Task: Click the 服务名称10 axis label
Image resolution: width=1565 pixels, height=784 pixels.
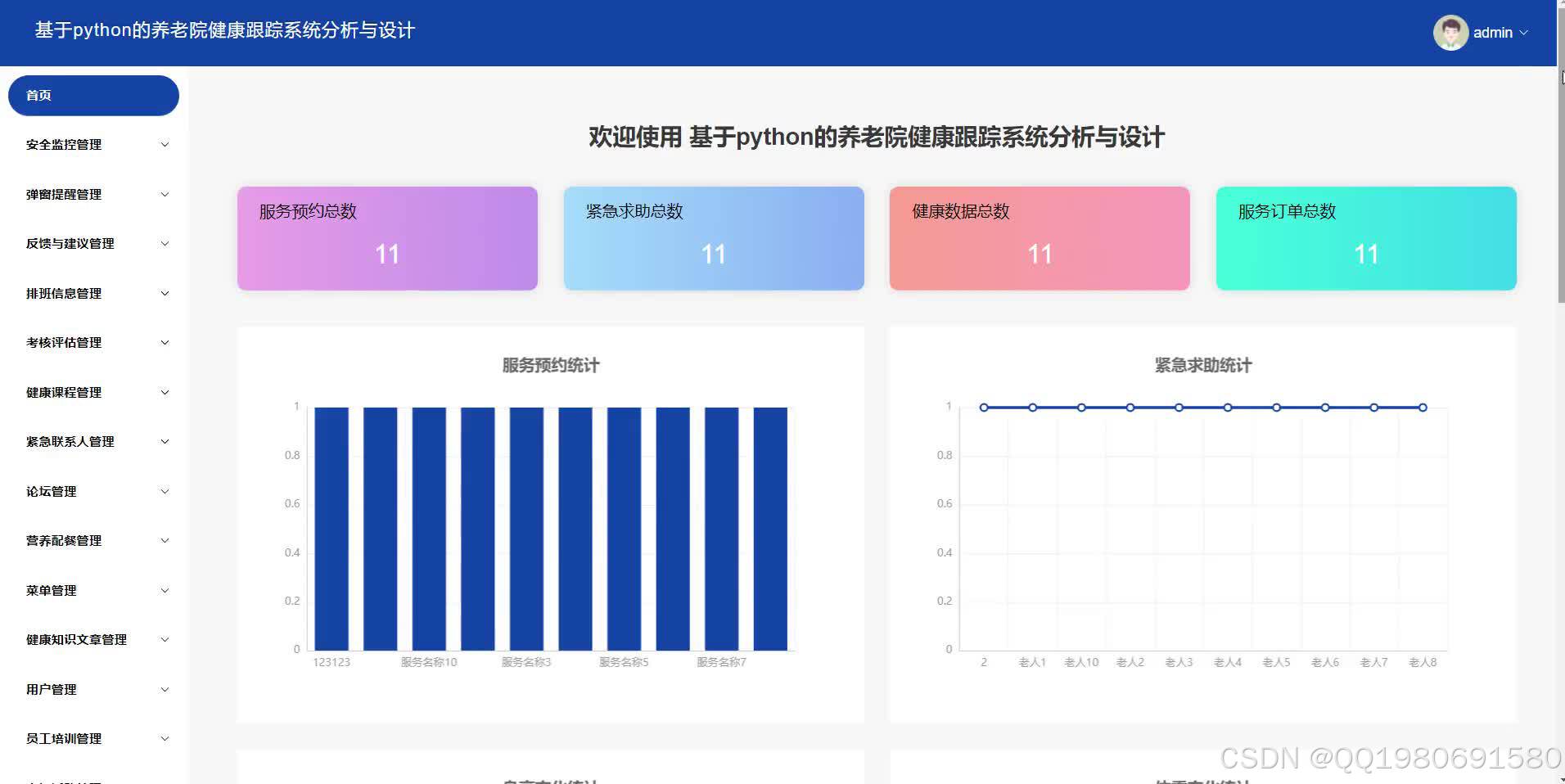Action: pos(429,662)
